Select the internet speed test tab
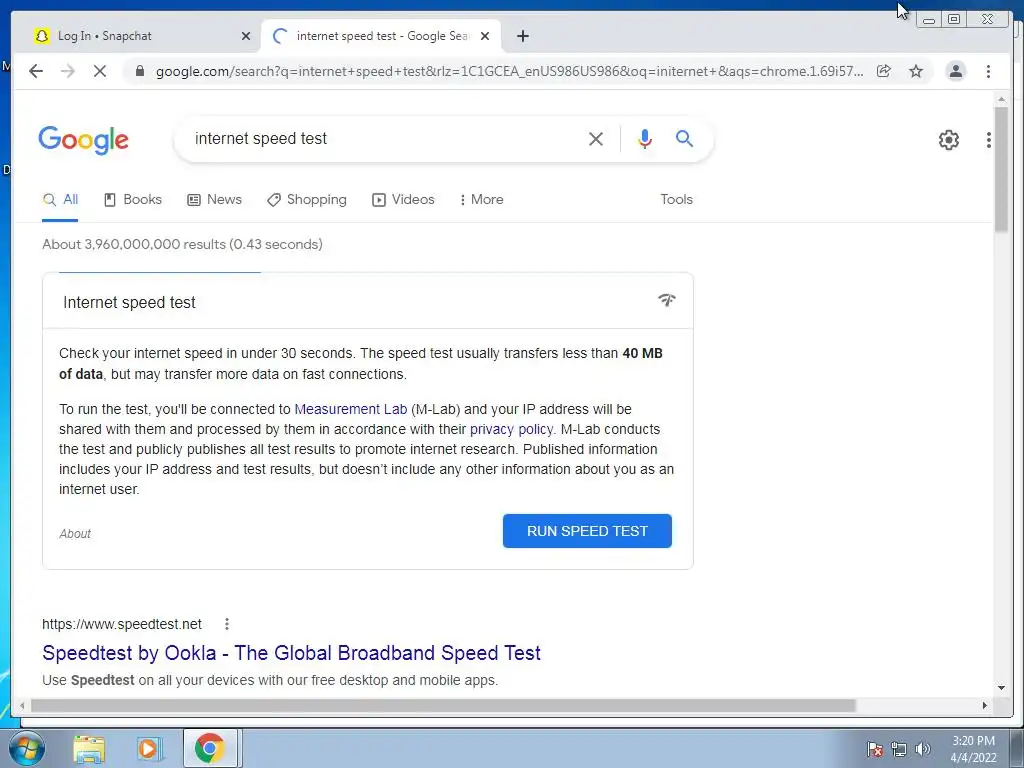Image resolution: width=1024 pixels, height=768 pixels. [x=381, y=36]
